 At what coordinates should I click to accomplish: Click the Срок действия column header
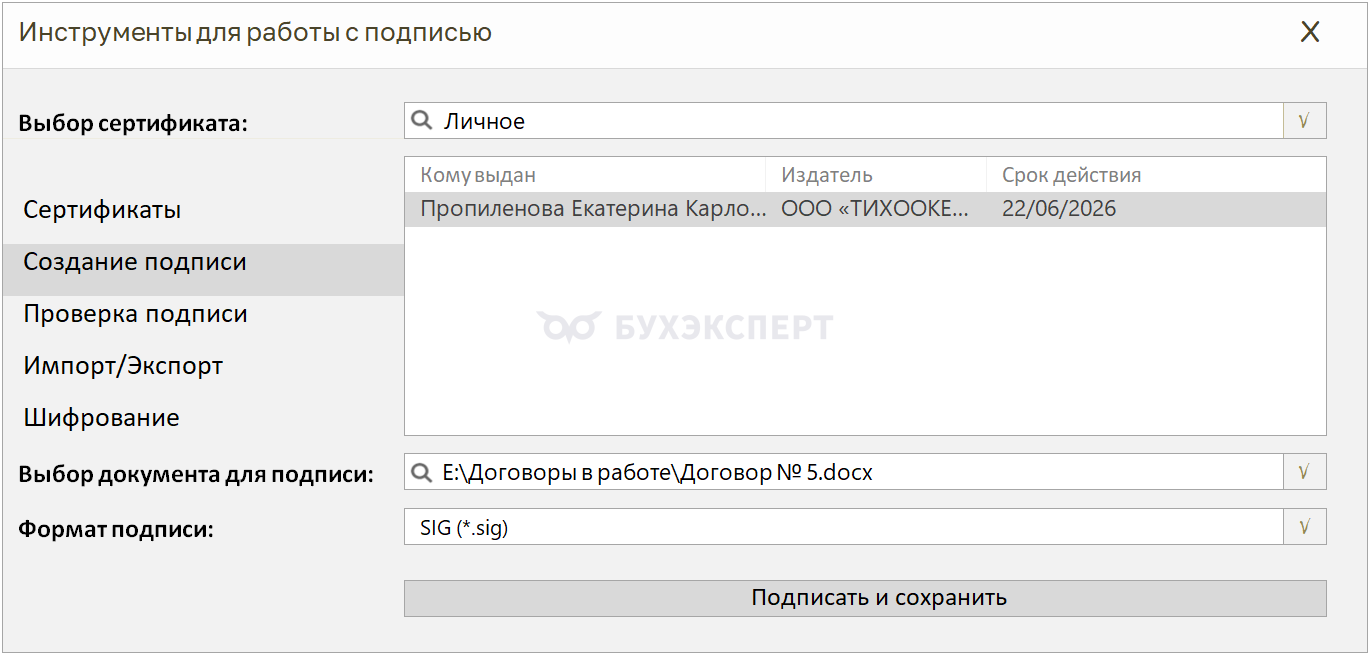[1071, 175]
